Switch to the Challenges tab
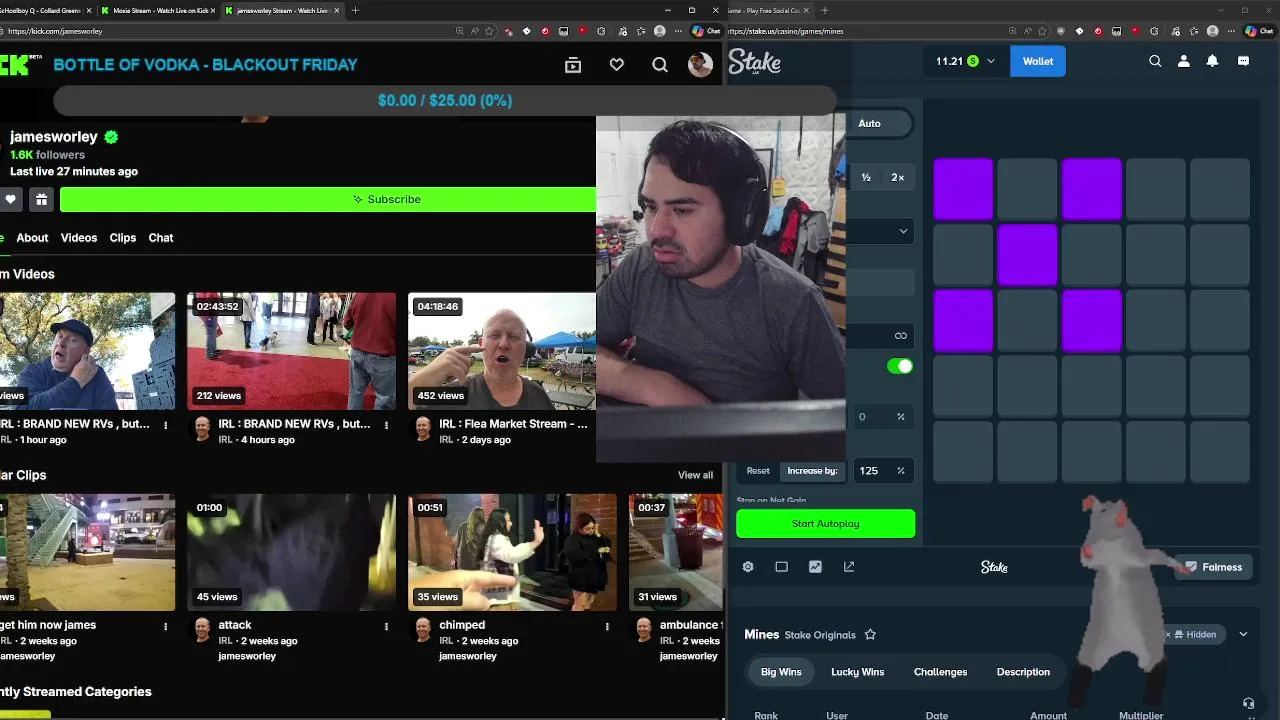The height and width of the screenshot is (720, 1280). click(940, 672)
